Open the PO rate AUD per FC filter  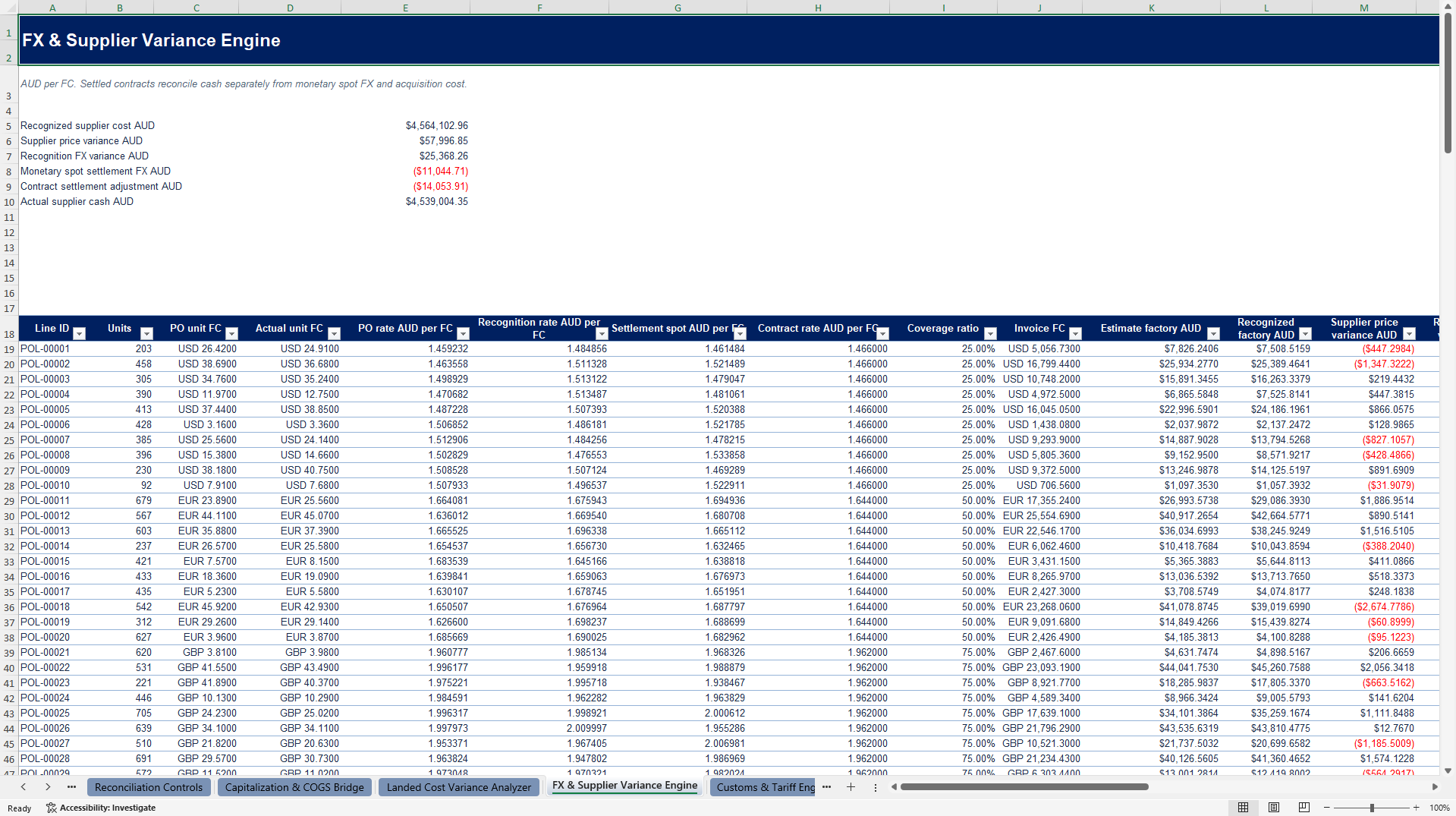pos(463,334)
